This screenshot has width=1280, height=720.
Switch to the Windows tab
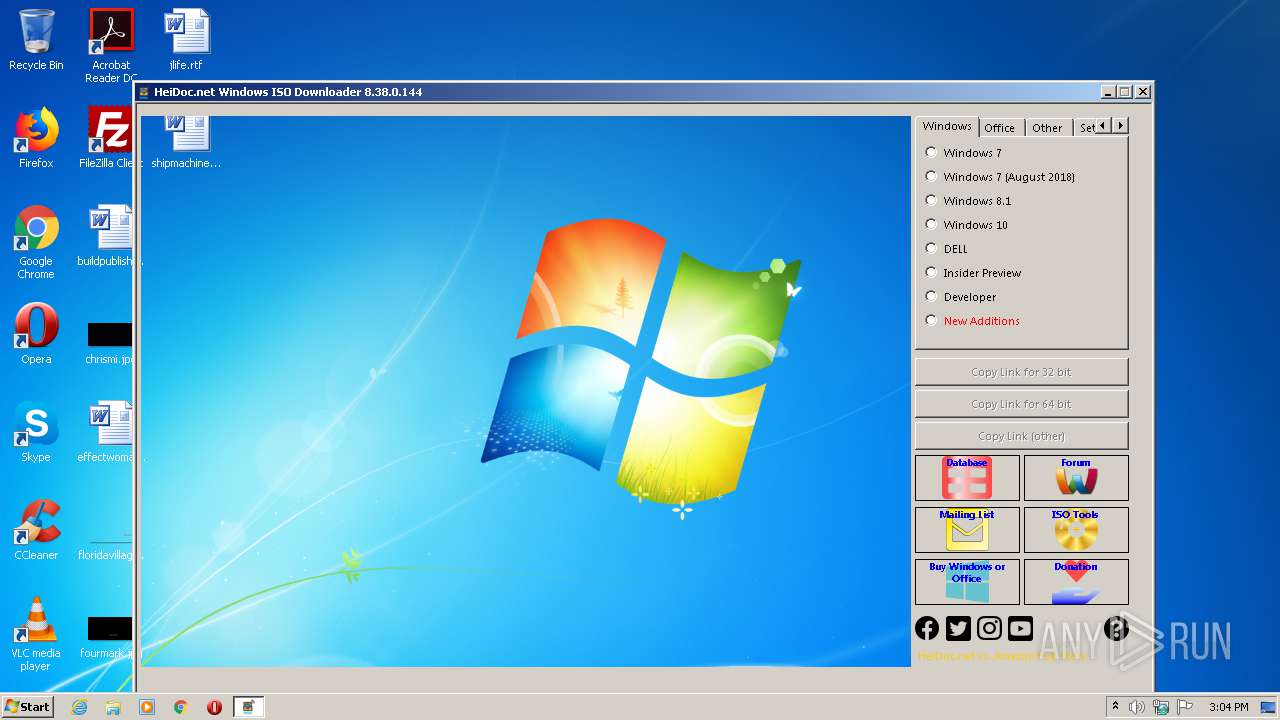click(947, 126)
